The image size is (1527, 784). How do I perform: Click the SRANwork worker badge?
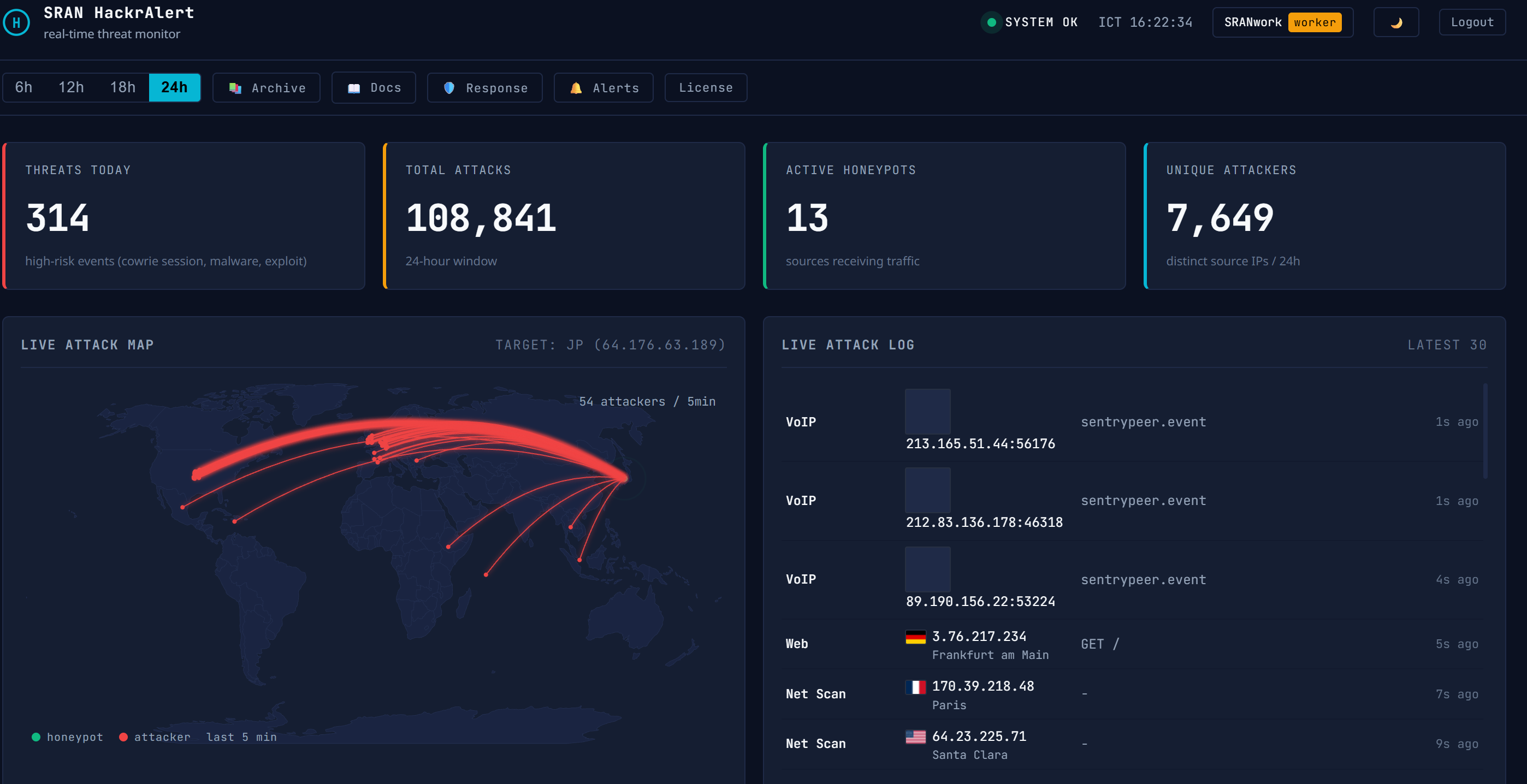point(1282,22)
